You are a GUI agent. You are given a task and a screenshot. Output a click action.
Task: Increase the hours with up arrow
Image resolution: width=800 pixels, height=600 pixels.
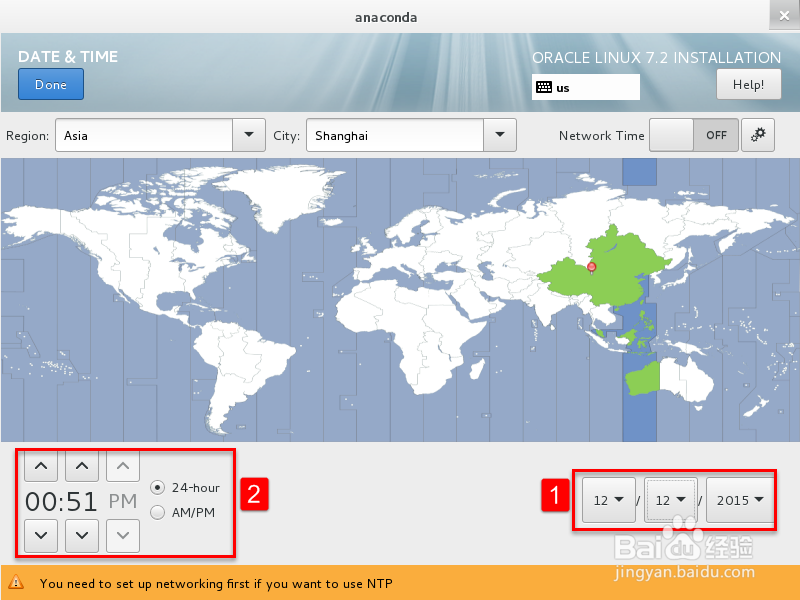click(x=41, y=465)
